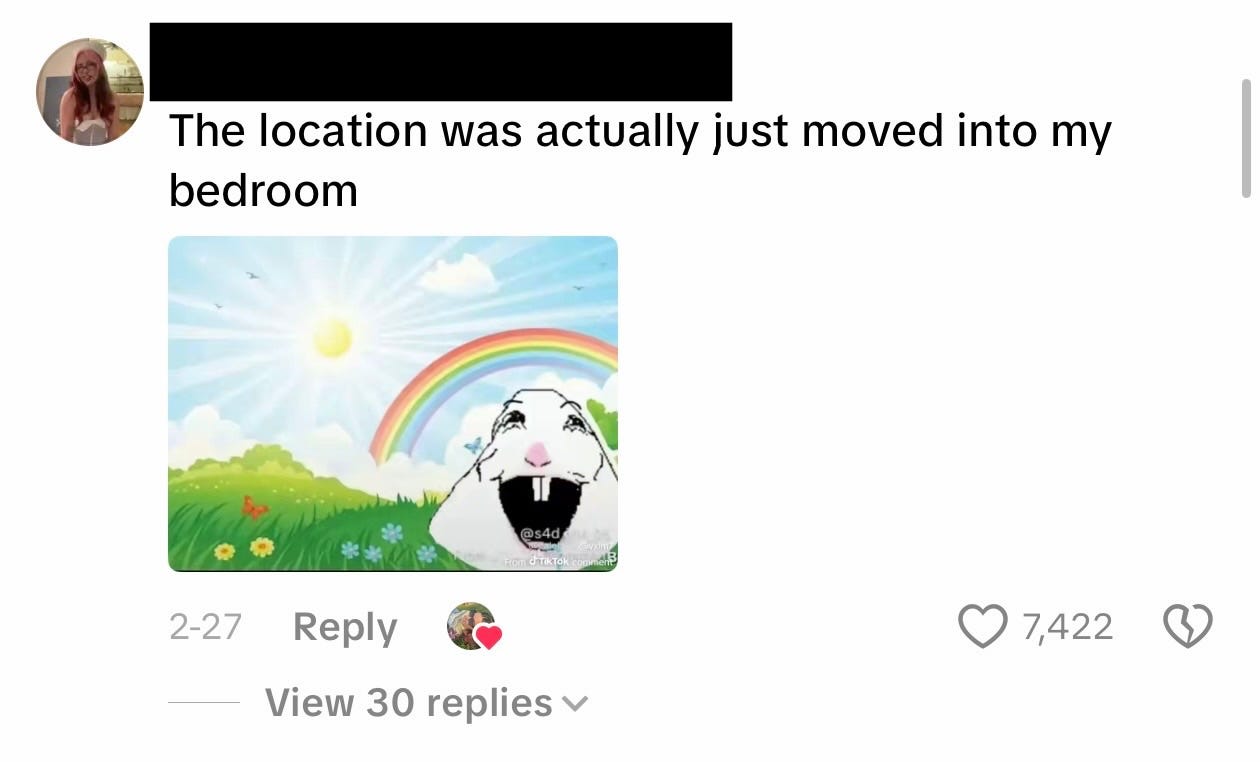Click the blacked-out username bar
1260x762 pixels.
440,61
